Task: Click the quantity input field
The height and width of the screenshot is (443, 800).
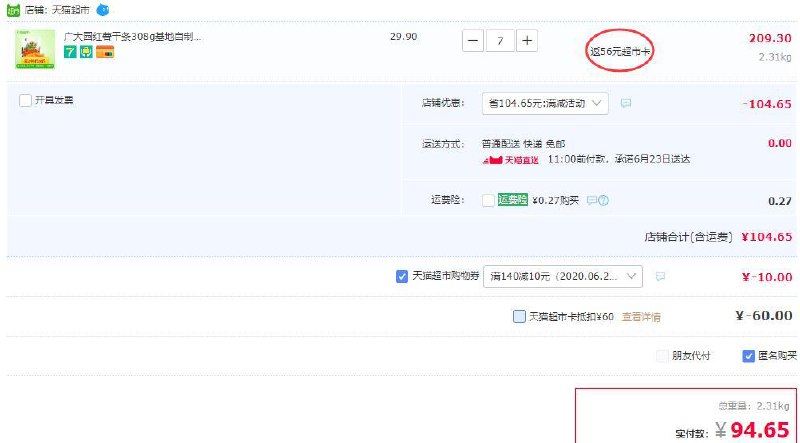Action: pos(500,41)
